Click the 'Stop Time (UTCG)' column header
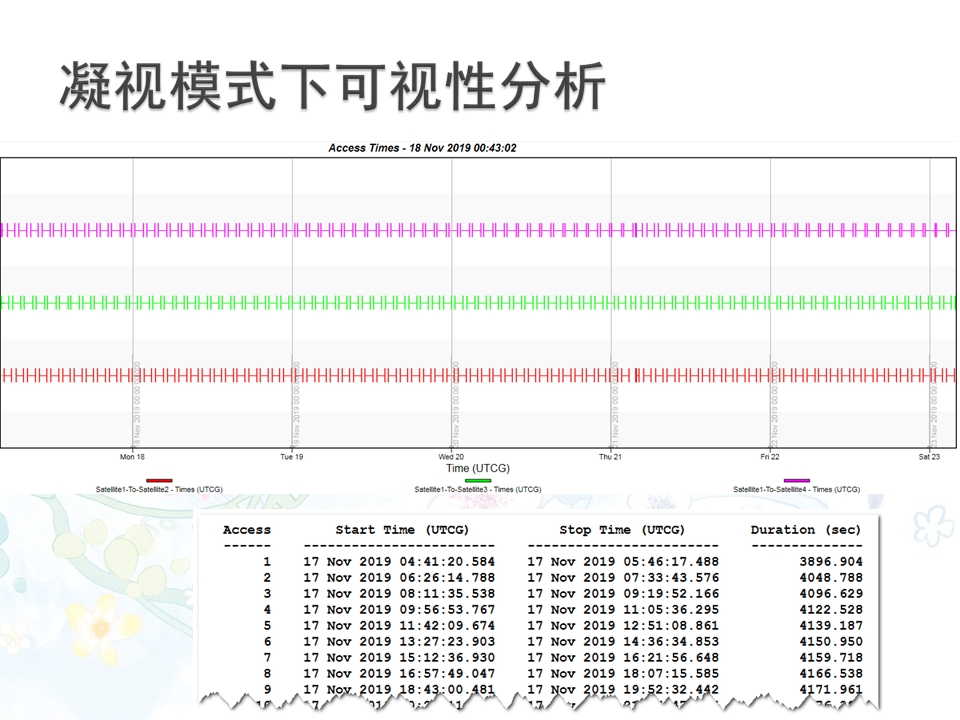 click(622, 530)
